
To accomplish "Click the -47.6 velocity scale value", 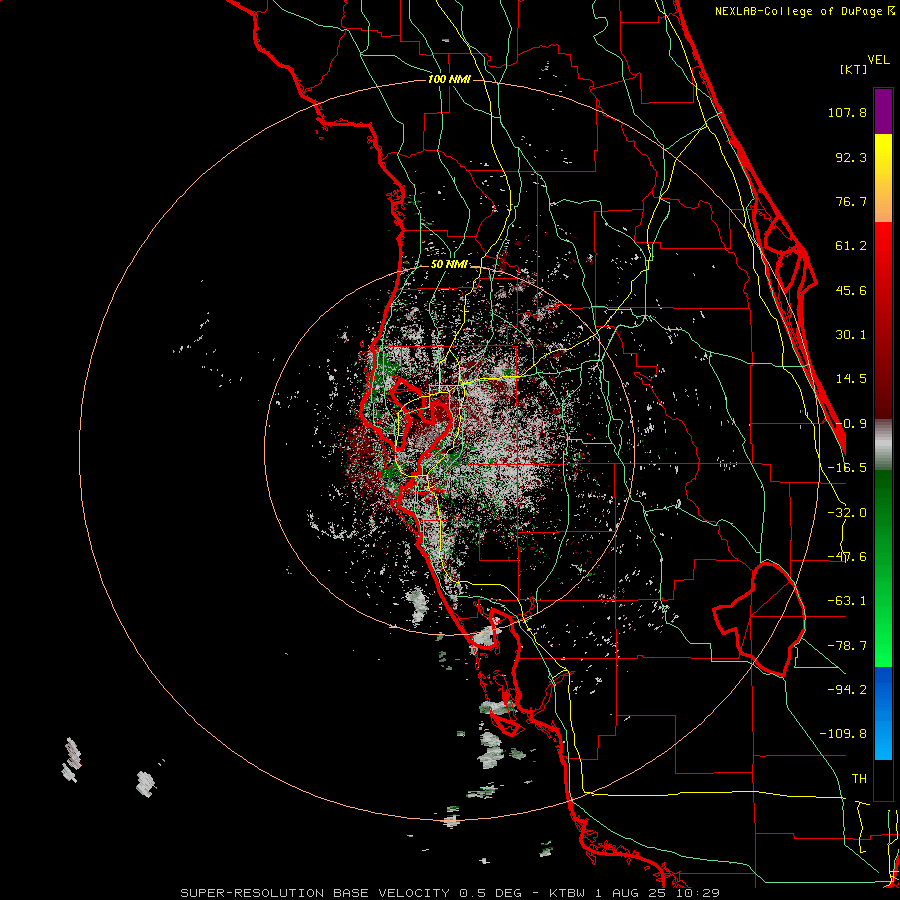I will pyautogui.click(x=847, y=557).
